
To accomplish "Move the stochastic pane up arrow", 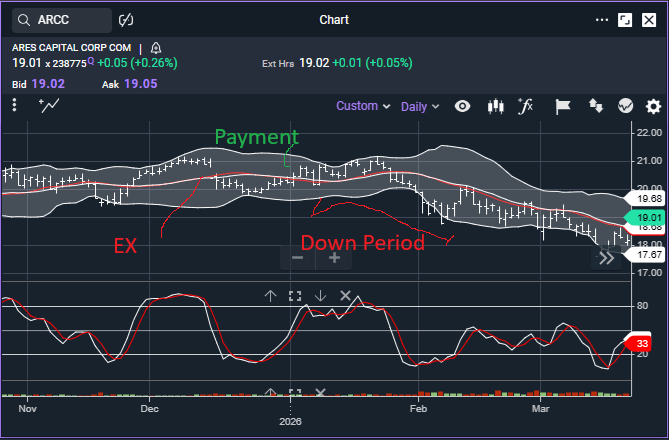I will [271, 296].
